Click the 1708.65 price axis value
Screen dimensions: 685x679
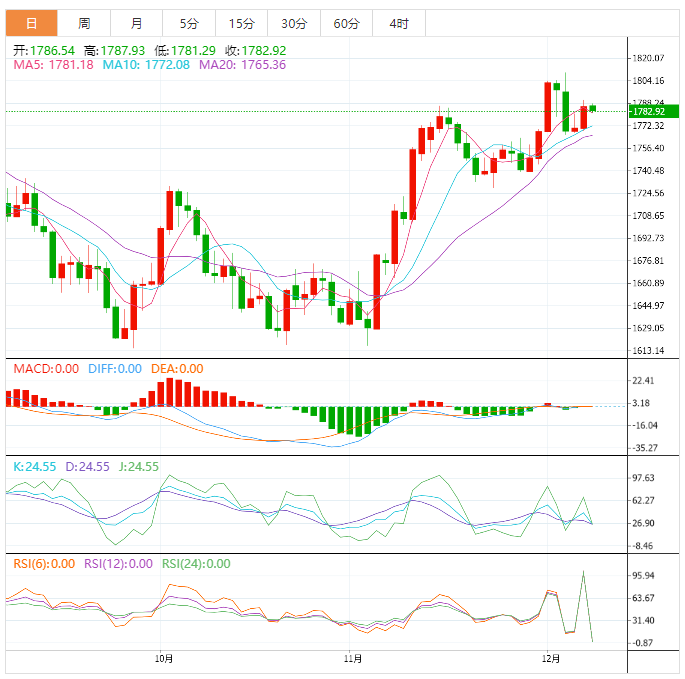tap(648, 216)
